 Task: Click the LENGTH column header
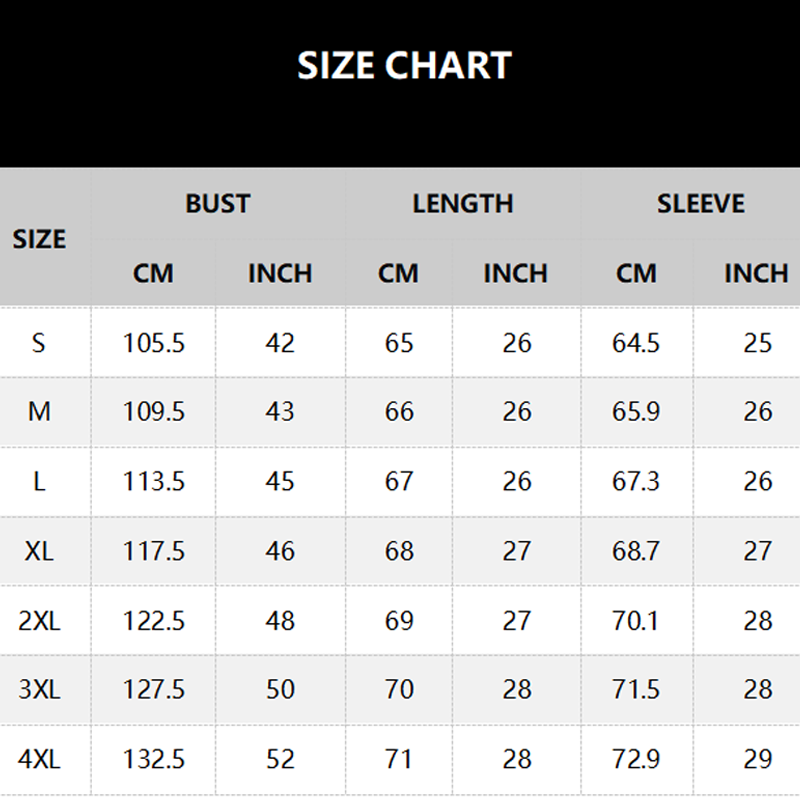point(462,204)
